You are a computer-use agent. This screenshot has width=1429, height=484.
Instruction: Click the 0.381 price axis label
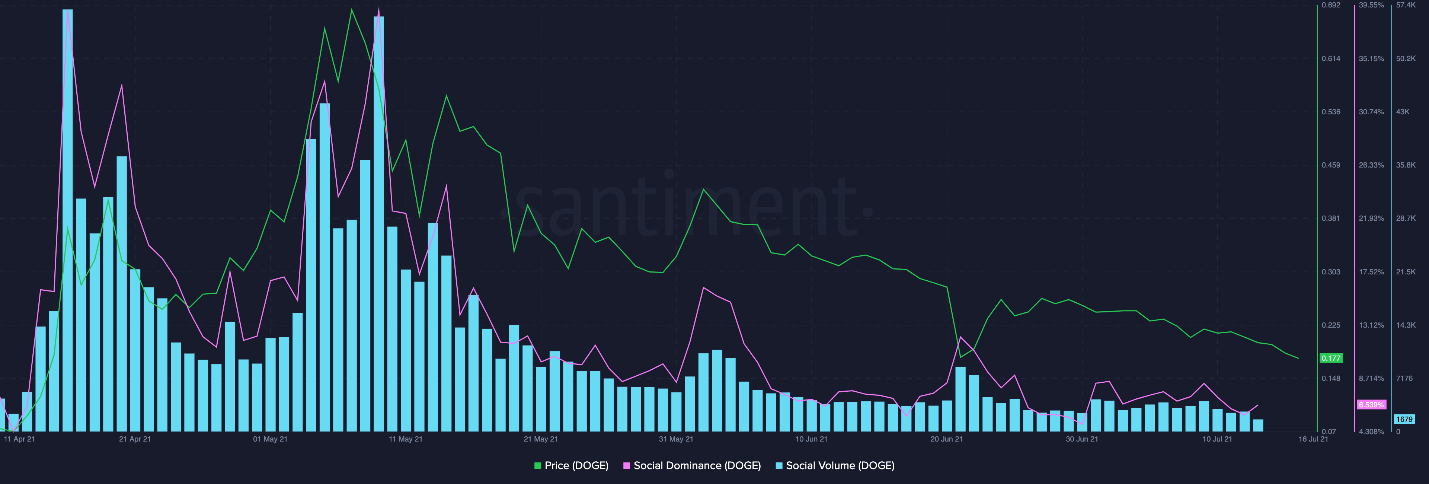pos(1331,218)
